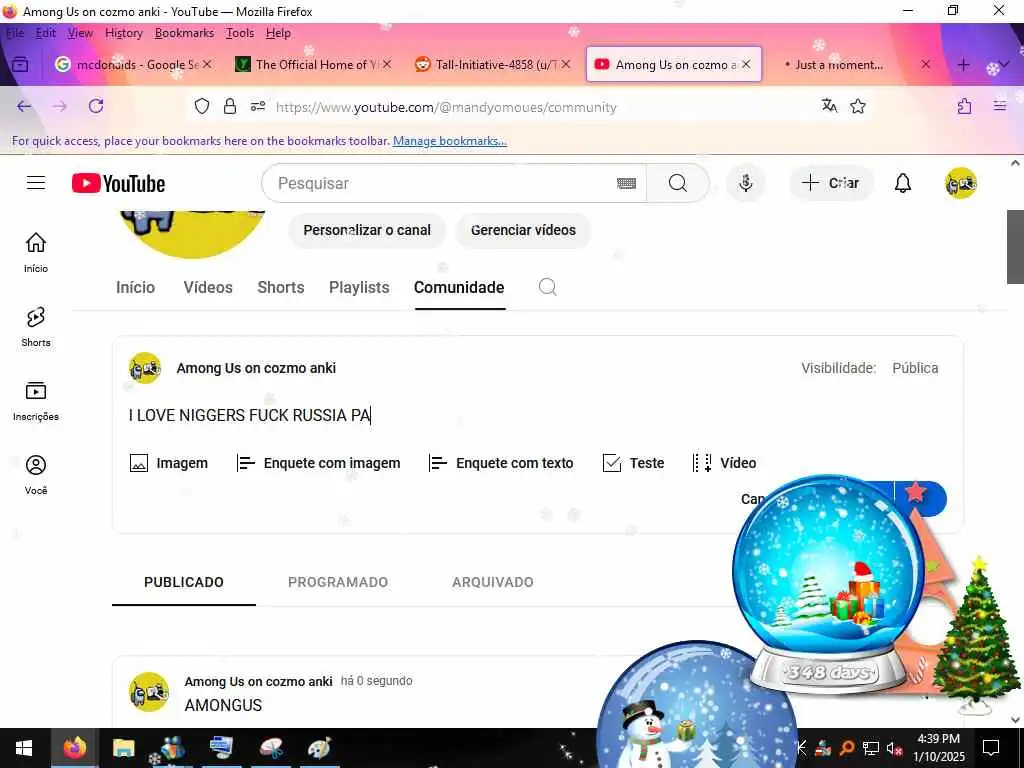Click the page vertical scrollbar
The height and width of the screenshot is (768, 1024).
pyautogui.click(x=1015, y=247)
